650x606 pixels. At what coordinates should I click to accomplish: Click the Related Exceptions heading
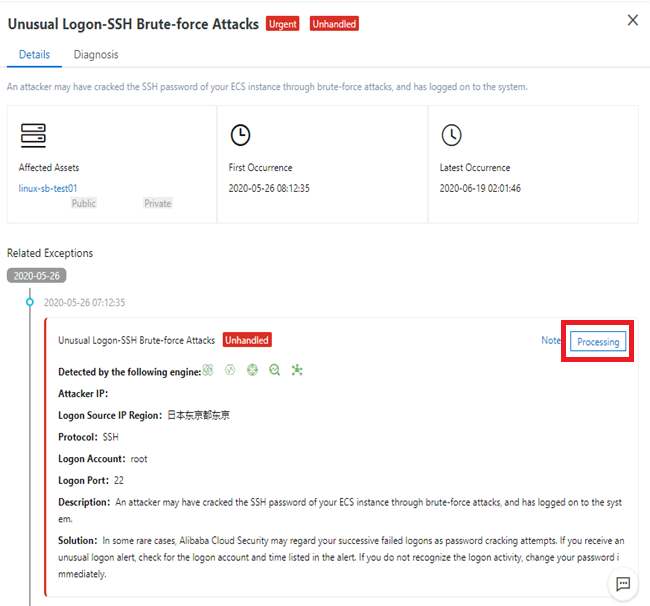point(50,253)
